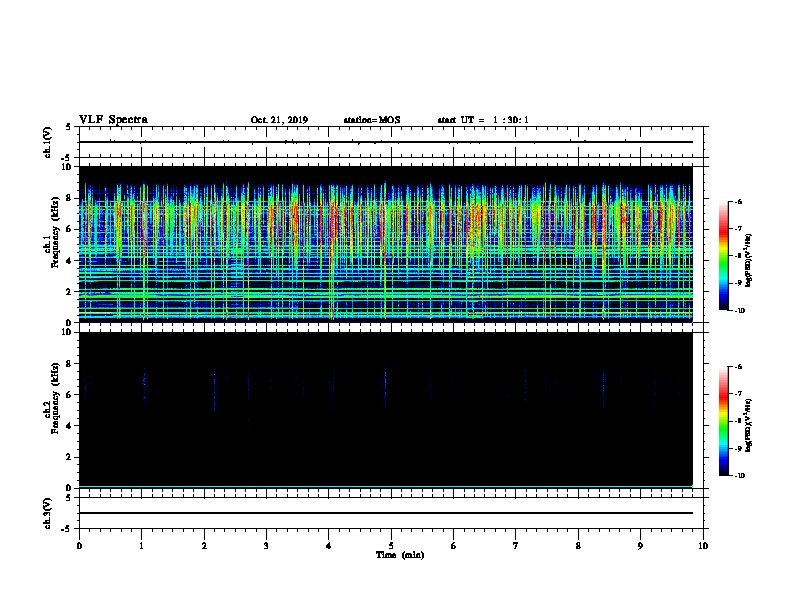Click the color scale bar beside the ch.1 spectrogram
792x612 pixels.
tap(723, 256)
